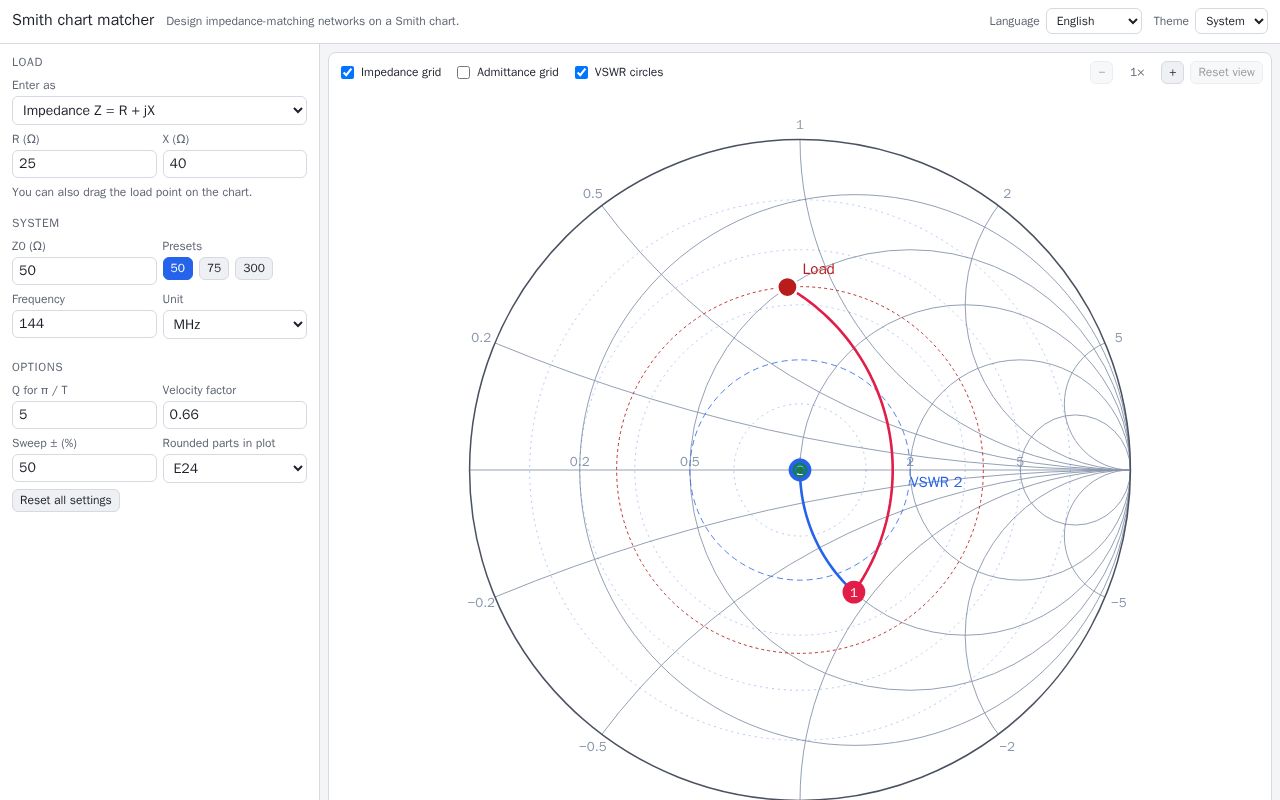Click the 'Smith chart matcher' title
The height and width of the screenshot is (800, 1280).
click(83, 20)
